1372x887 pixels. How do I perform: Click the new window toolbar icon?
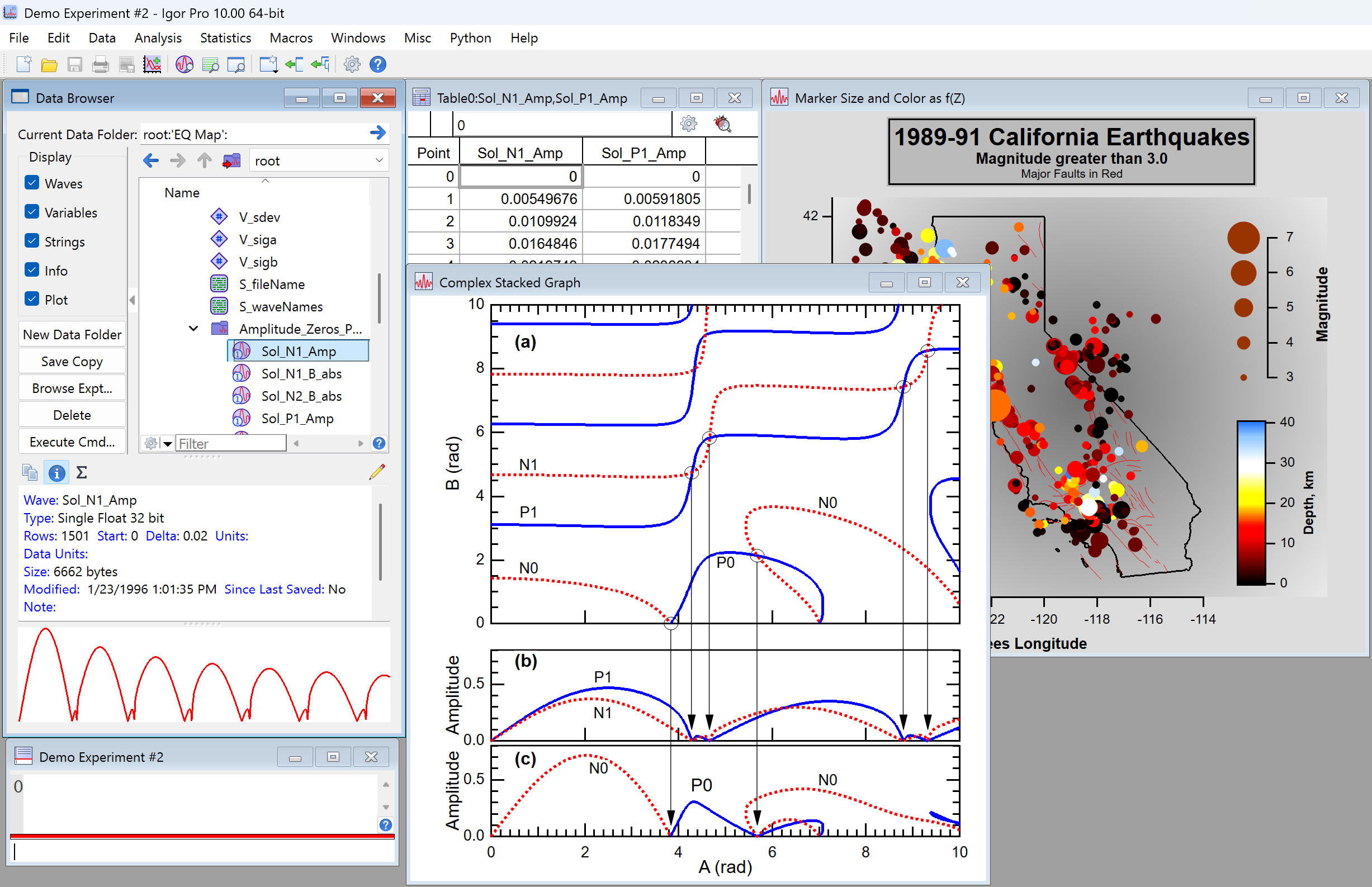[x=268, y=64]
